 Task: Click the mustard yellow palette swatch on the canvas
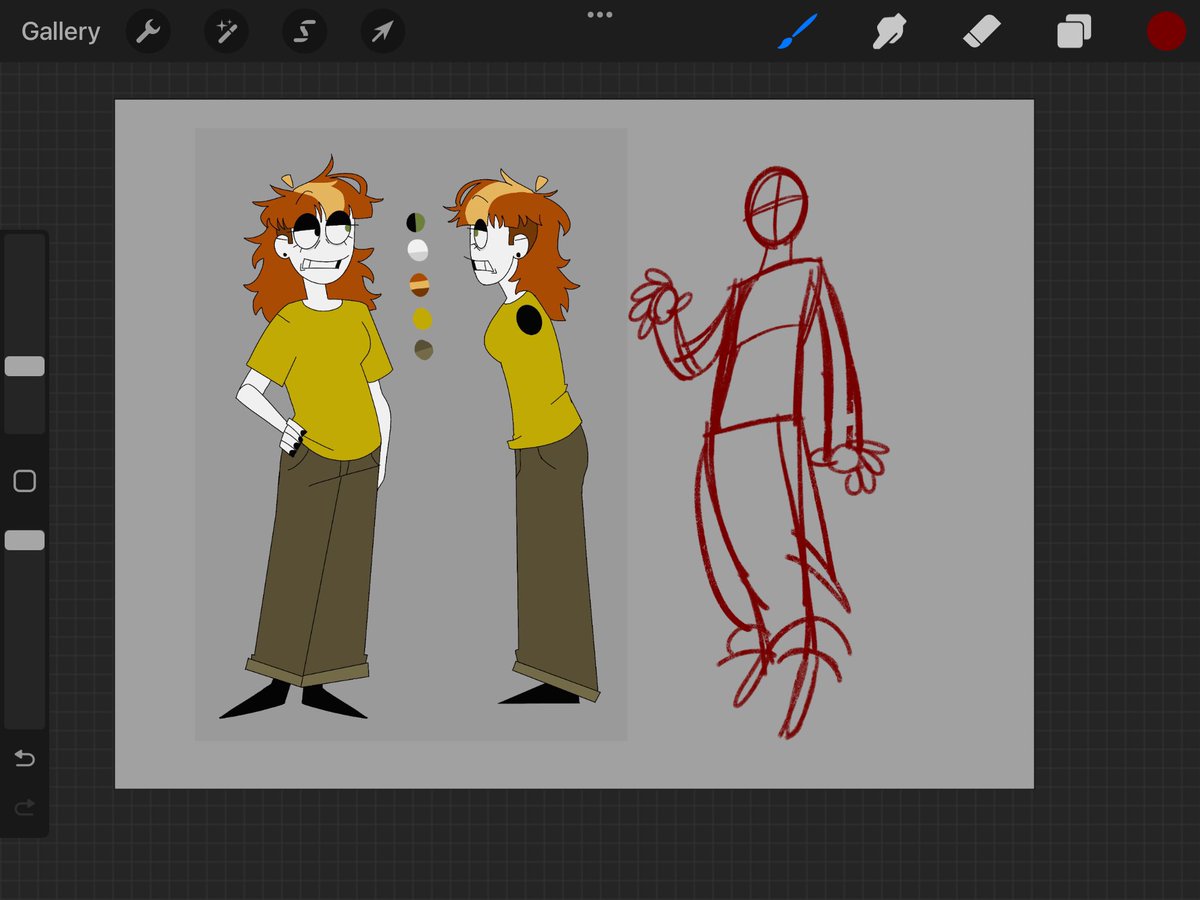(422, 319)
